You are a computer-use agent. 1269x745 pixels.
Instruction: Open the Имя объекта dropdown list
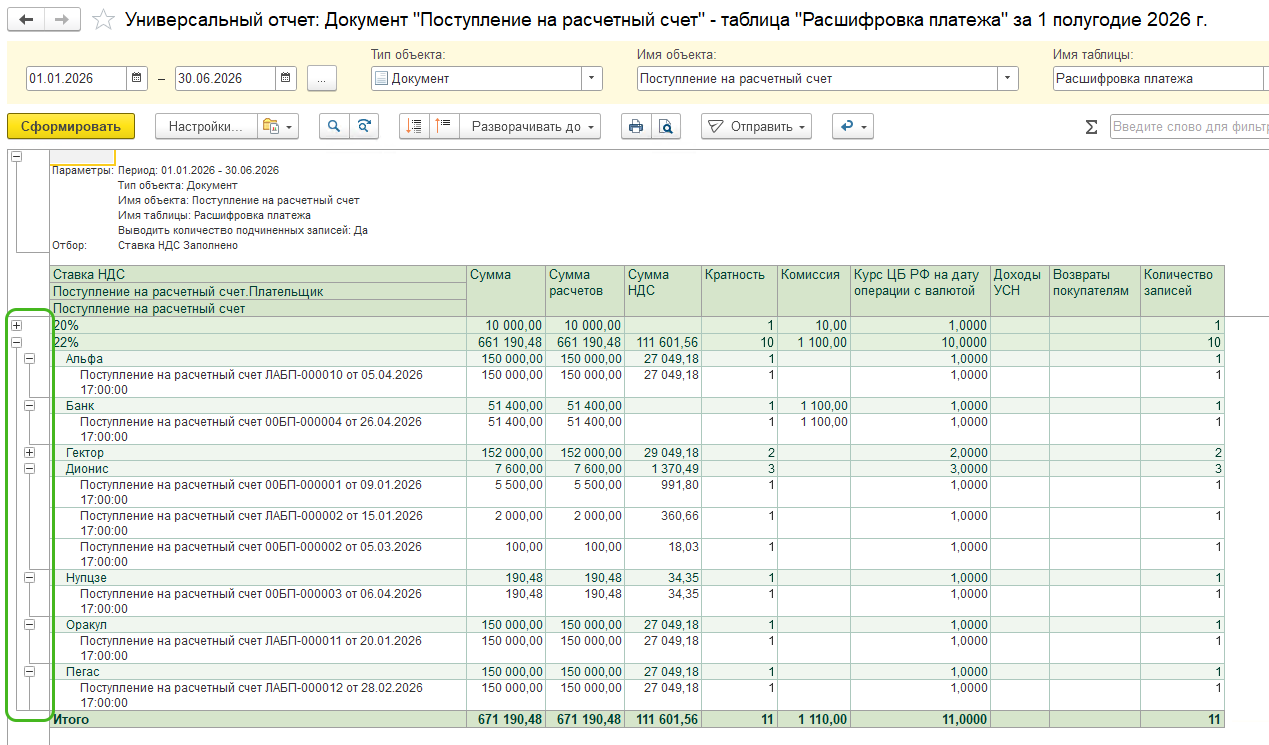(1007, 78)
